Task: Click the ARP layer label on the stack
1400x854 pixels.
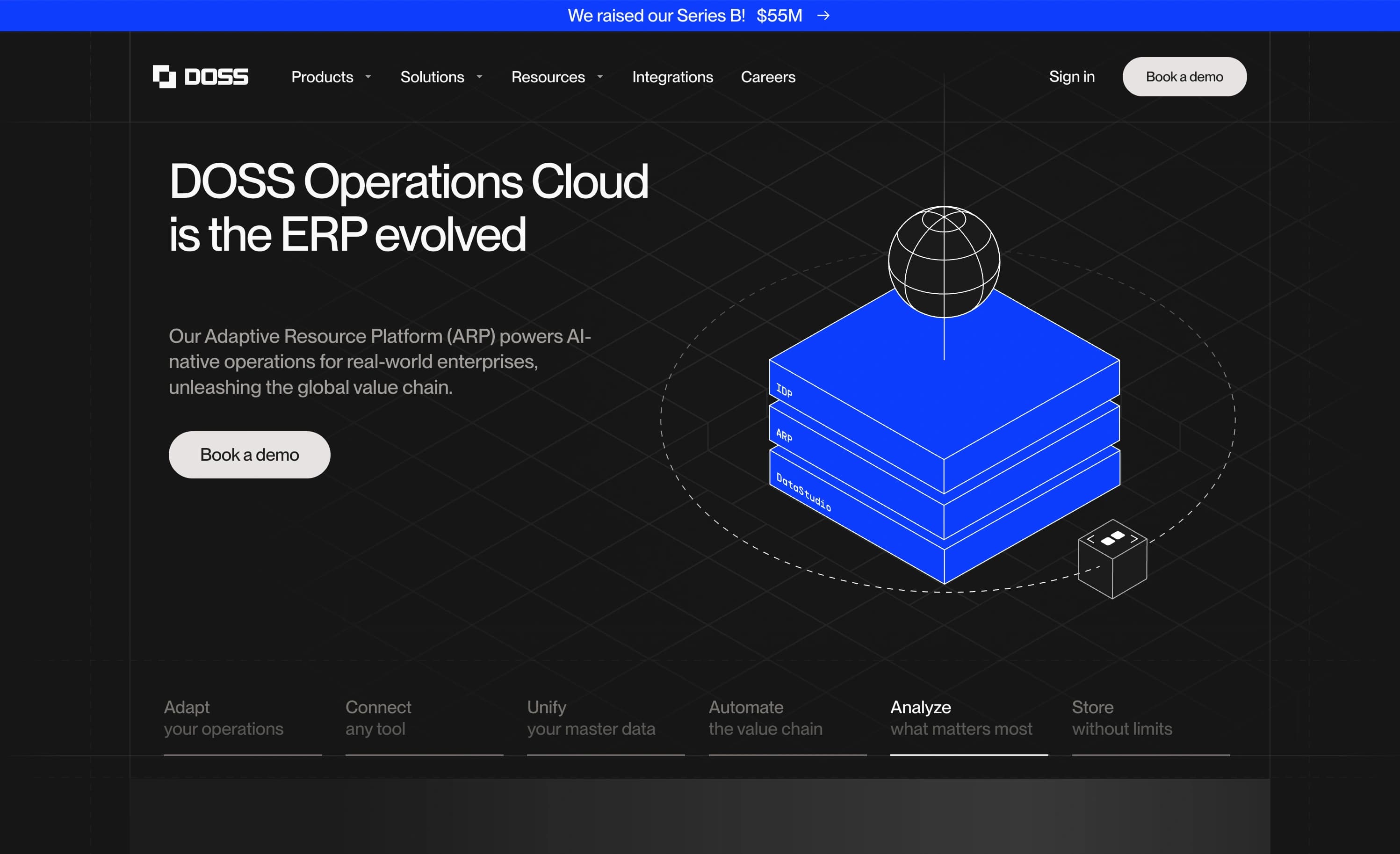Action: click(784, 436)
